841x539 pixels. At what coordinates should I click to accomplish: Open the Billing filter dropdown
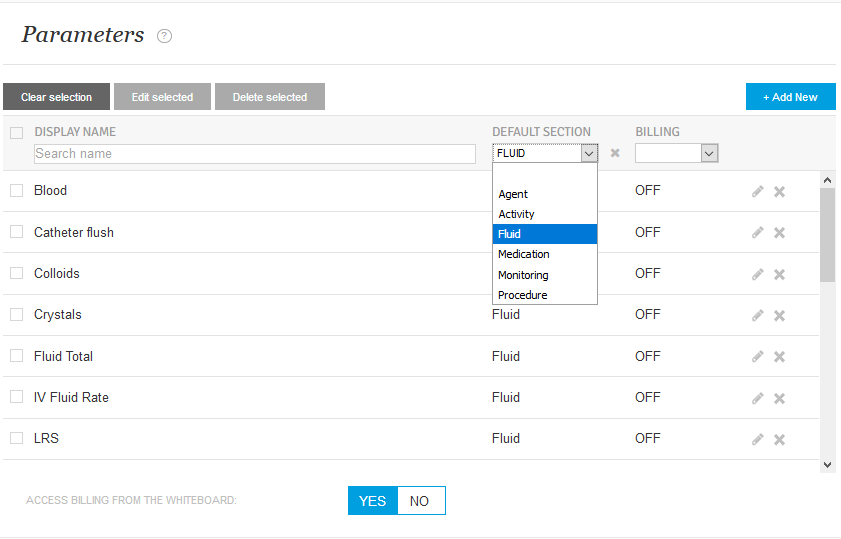click(676, 153)
